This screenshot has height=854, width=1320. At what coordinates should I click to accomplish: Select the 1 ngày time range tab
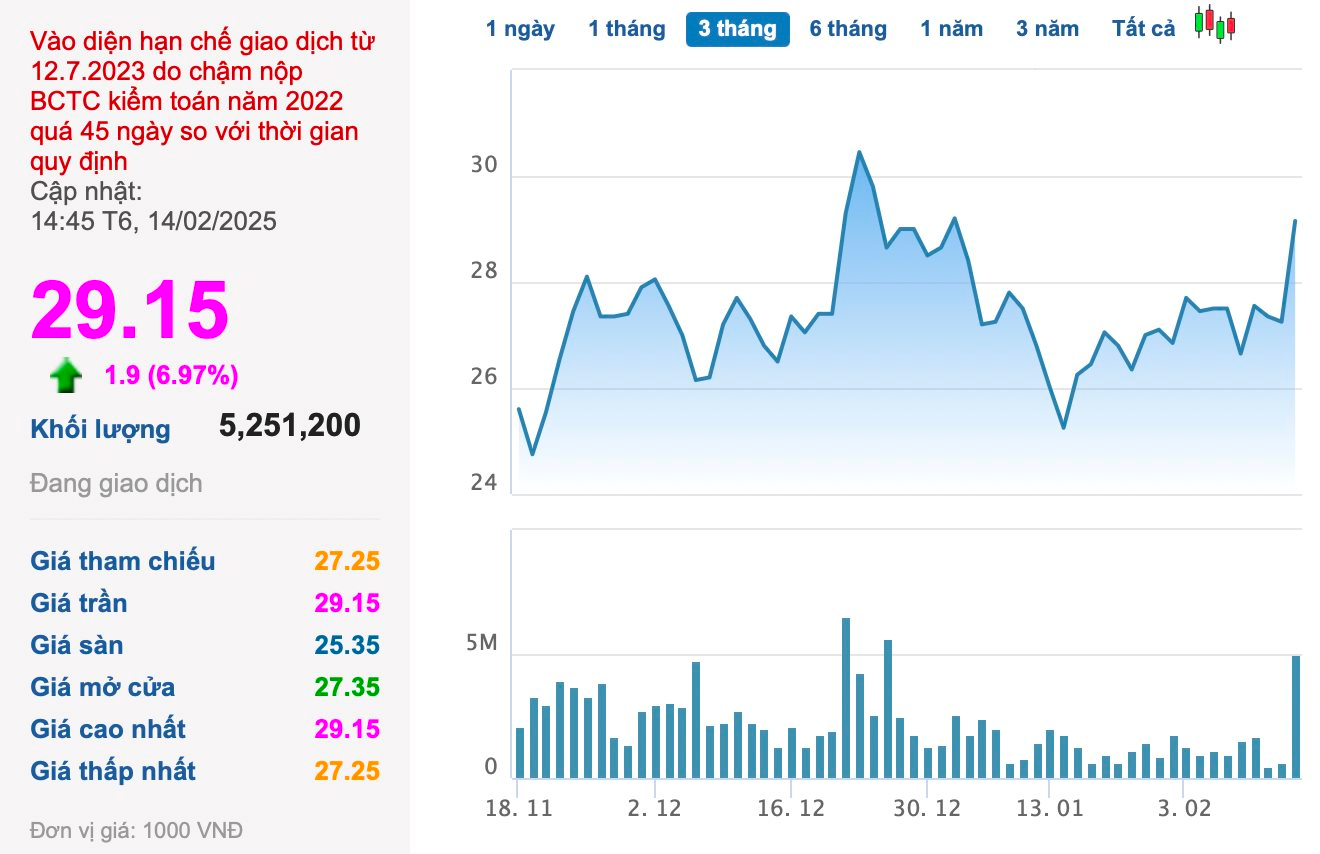point(520,29)
